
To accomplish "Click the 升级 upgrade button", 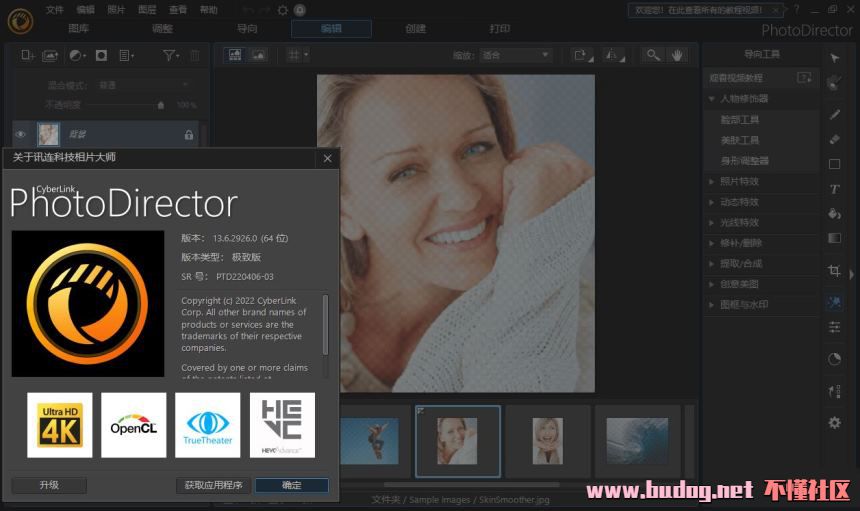I will point(49,485).
